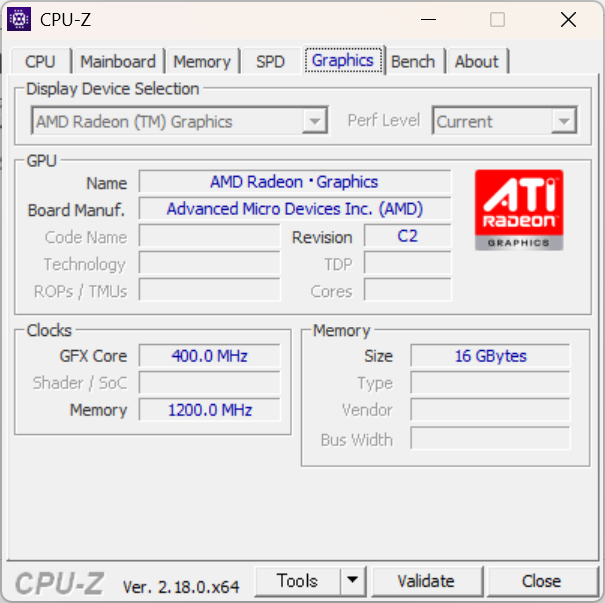Click the GFX Core clock value
Screen dimensions: 605x603
209,356
